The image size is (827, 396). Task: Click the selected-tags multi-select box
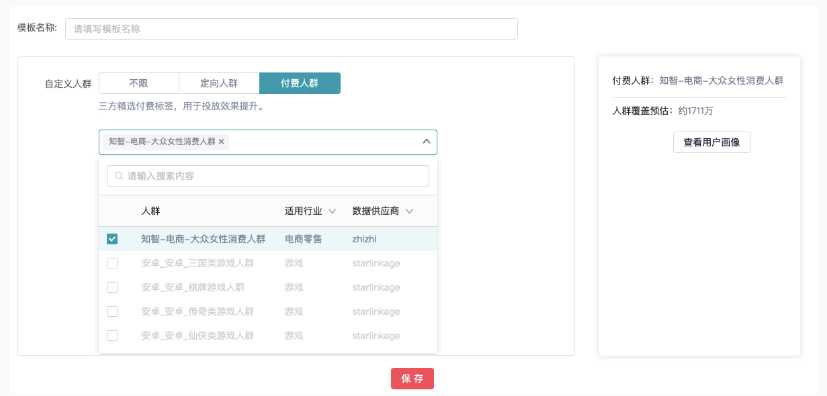(268, 142)
